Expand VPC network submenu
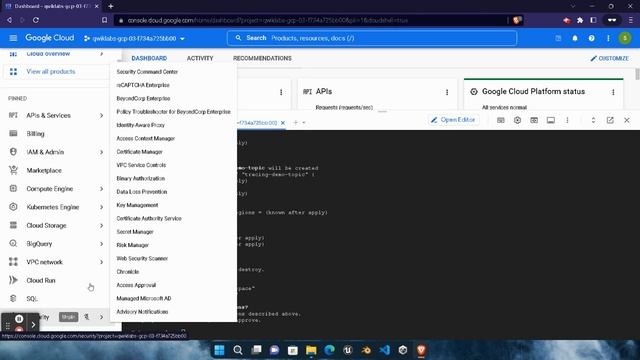 101,262
